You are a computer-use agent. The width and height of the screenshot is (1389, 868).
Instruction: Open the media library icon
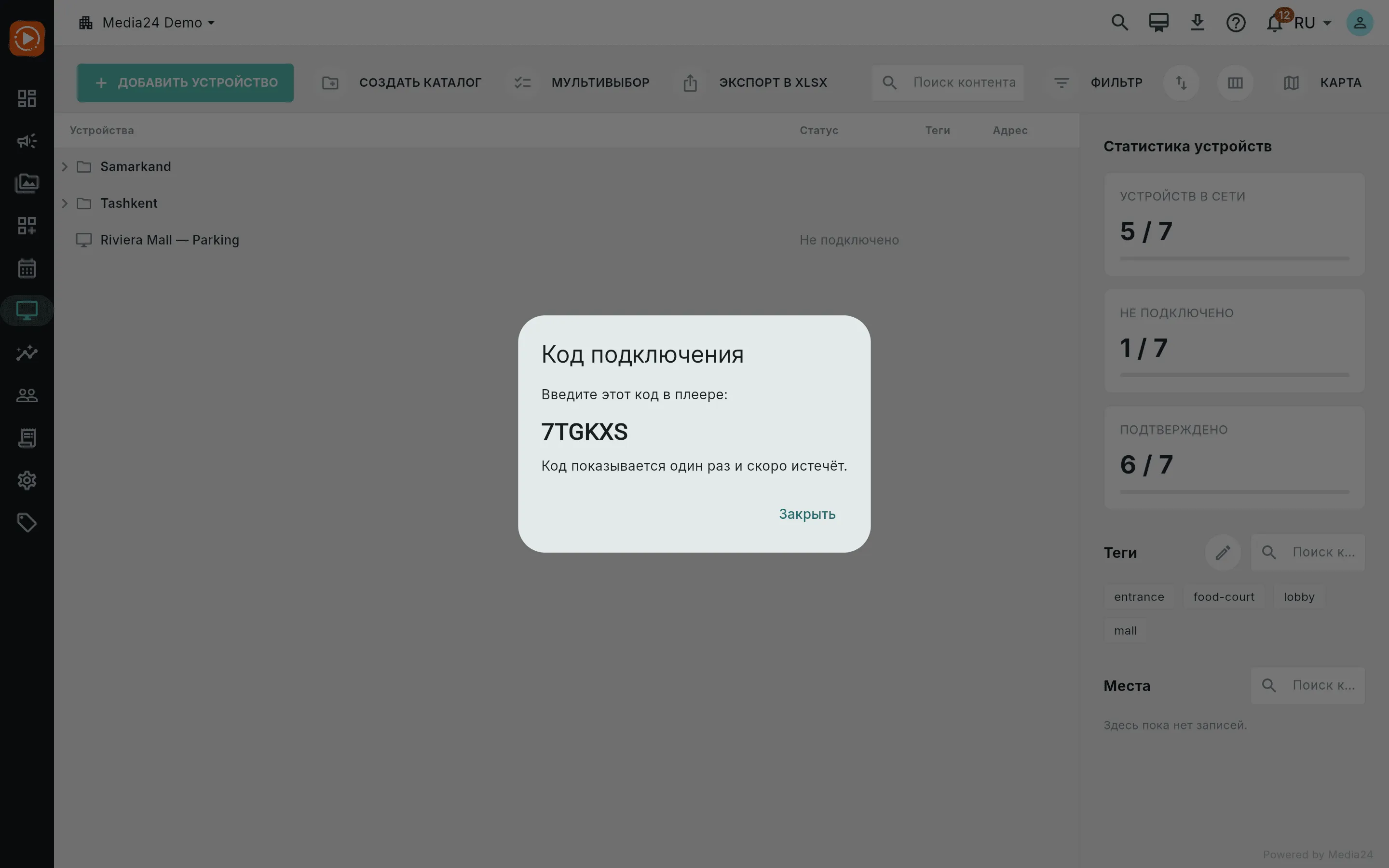pyautogui.click(x=27, y=183)
